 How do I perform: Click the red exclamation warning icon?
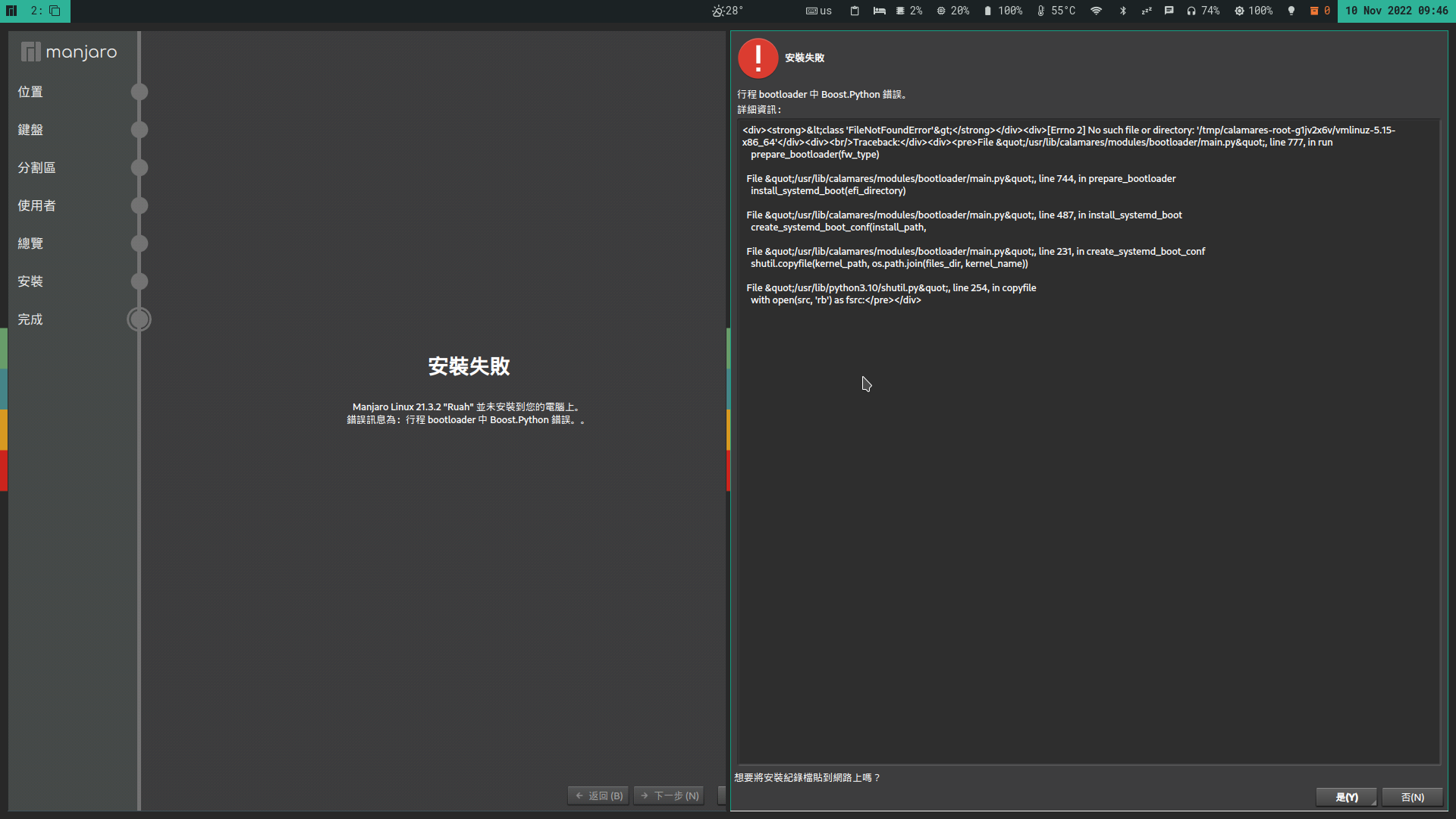757,58
